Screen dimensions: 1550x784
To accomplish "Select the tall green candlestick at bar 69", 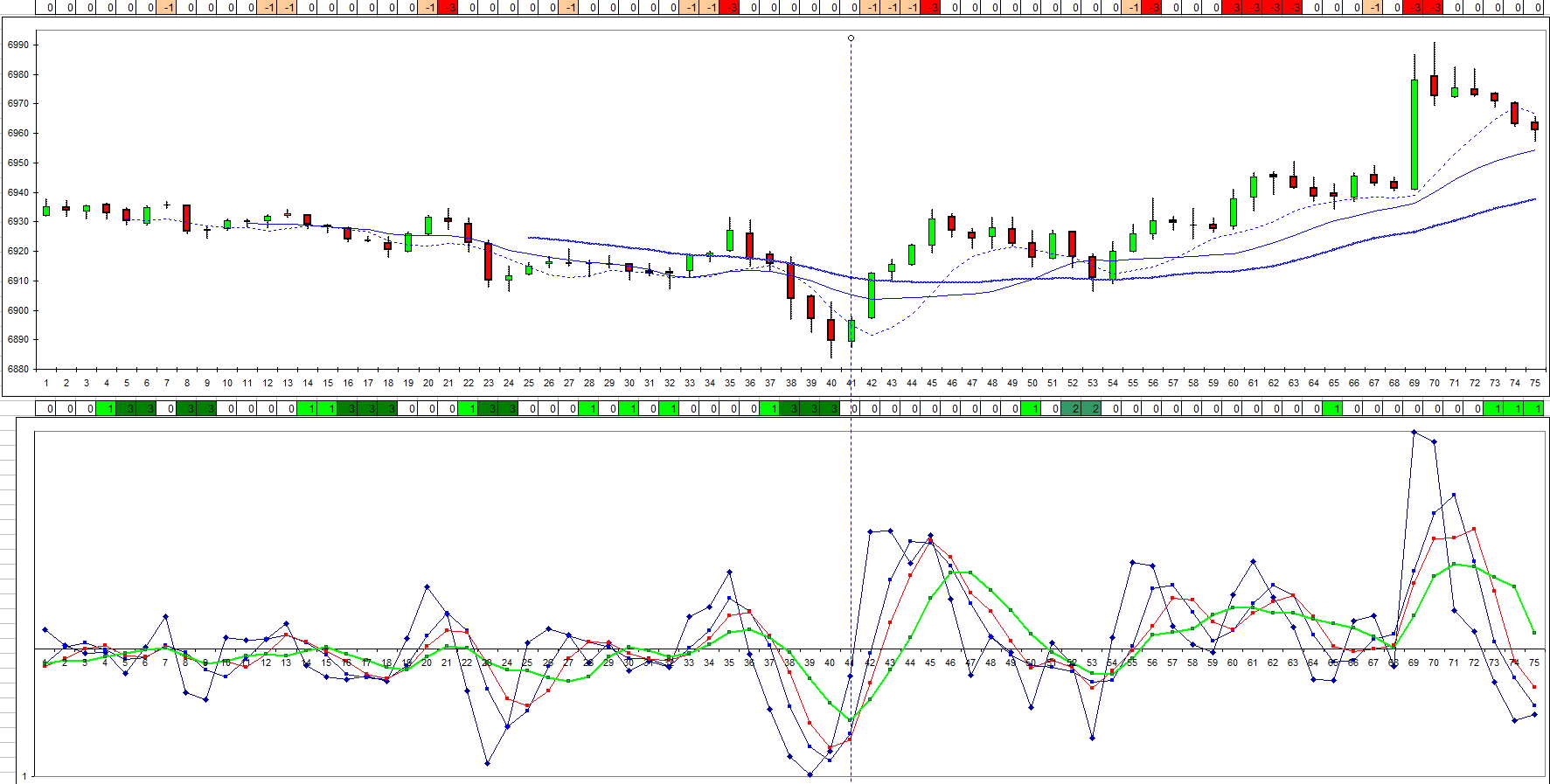I will (x=1414, y=134).
